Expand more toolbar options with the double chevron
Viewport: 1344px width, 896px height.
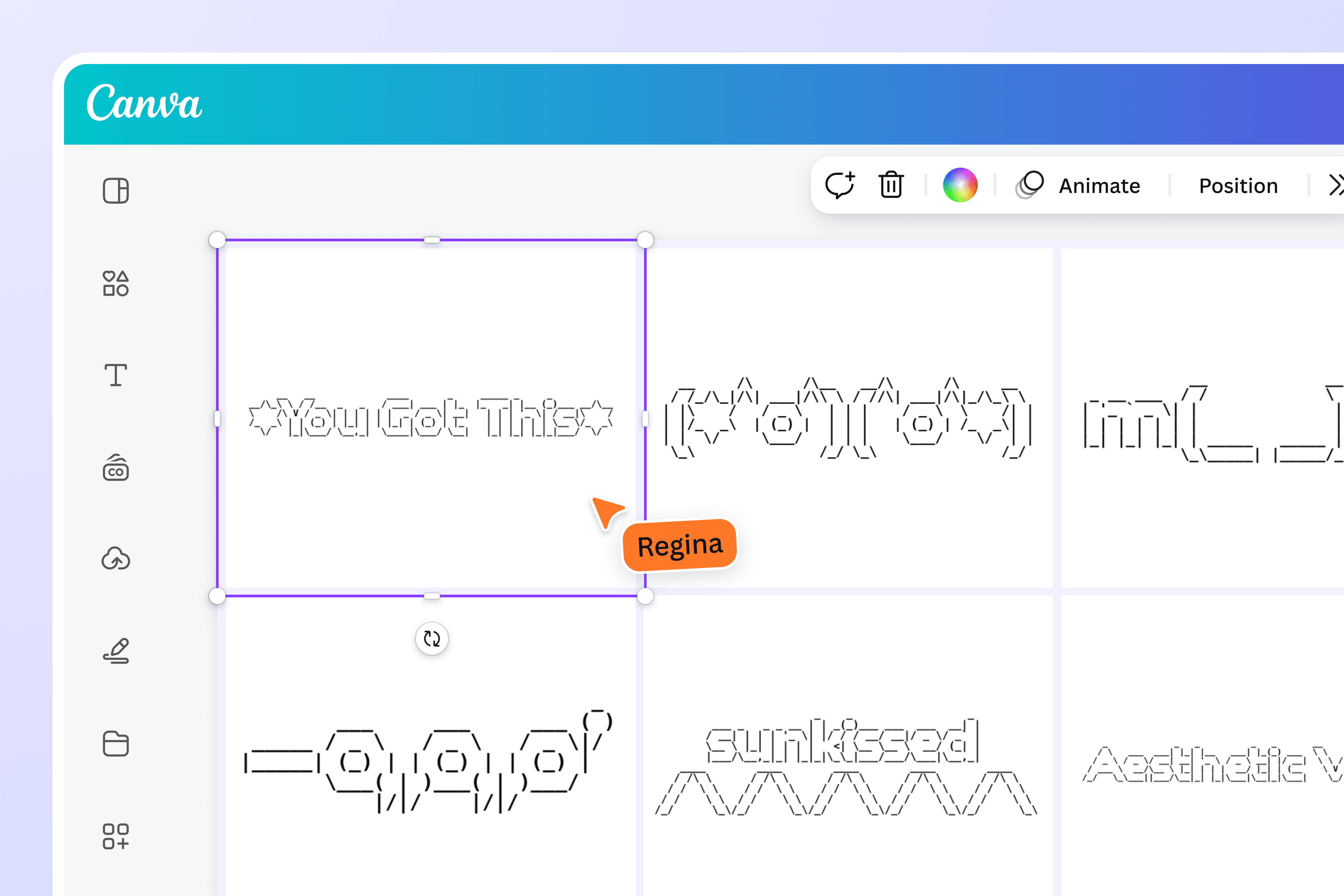click(x=1335, y=185)
